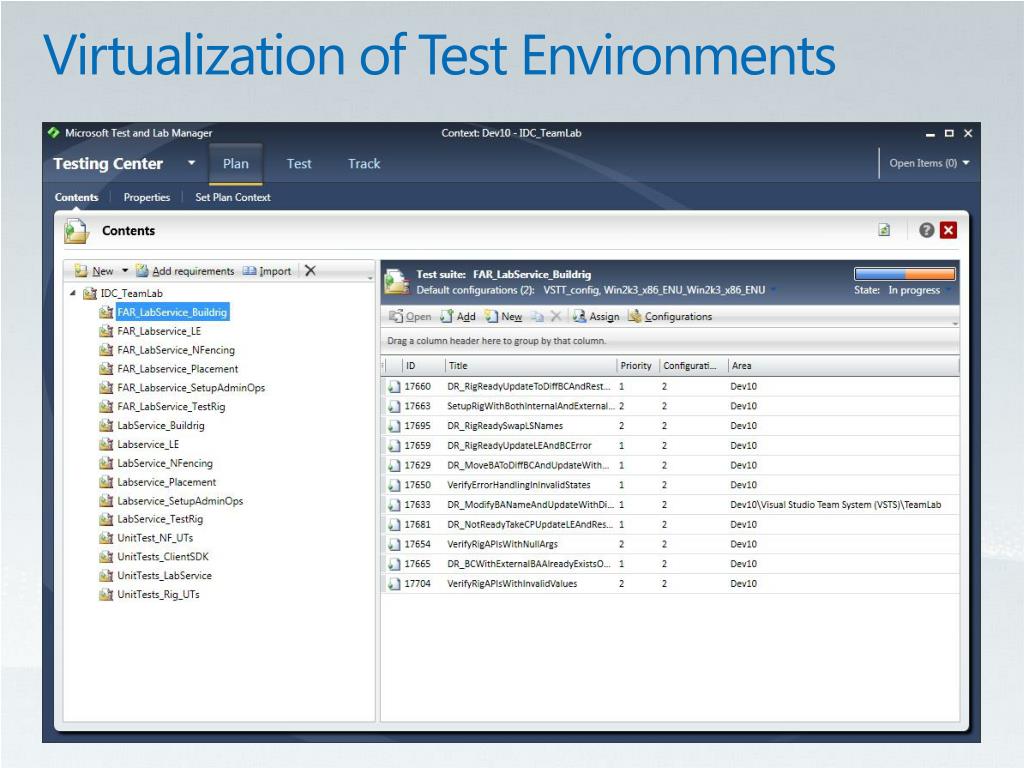The height and width of the screenshot is (768, 1024).
Task: Select the Labservice_LE suite
Action: point(148,444)
